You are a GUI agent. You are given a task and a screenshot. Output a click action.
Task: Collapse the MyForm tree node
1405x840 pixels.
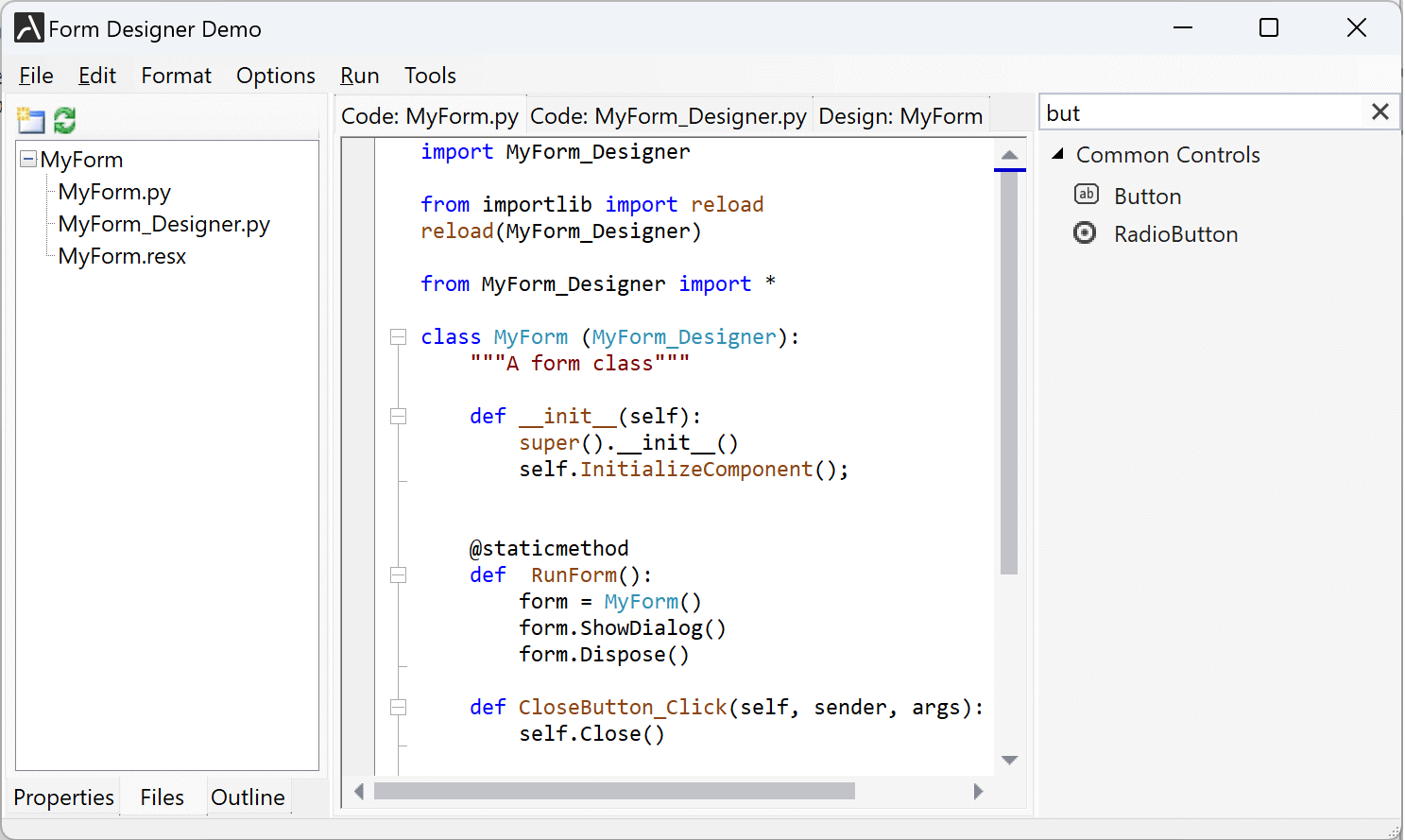coord(28,159)
